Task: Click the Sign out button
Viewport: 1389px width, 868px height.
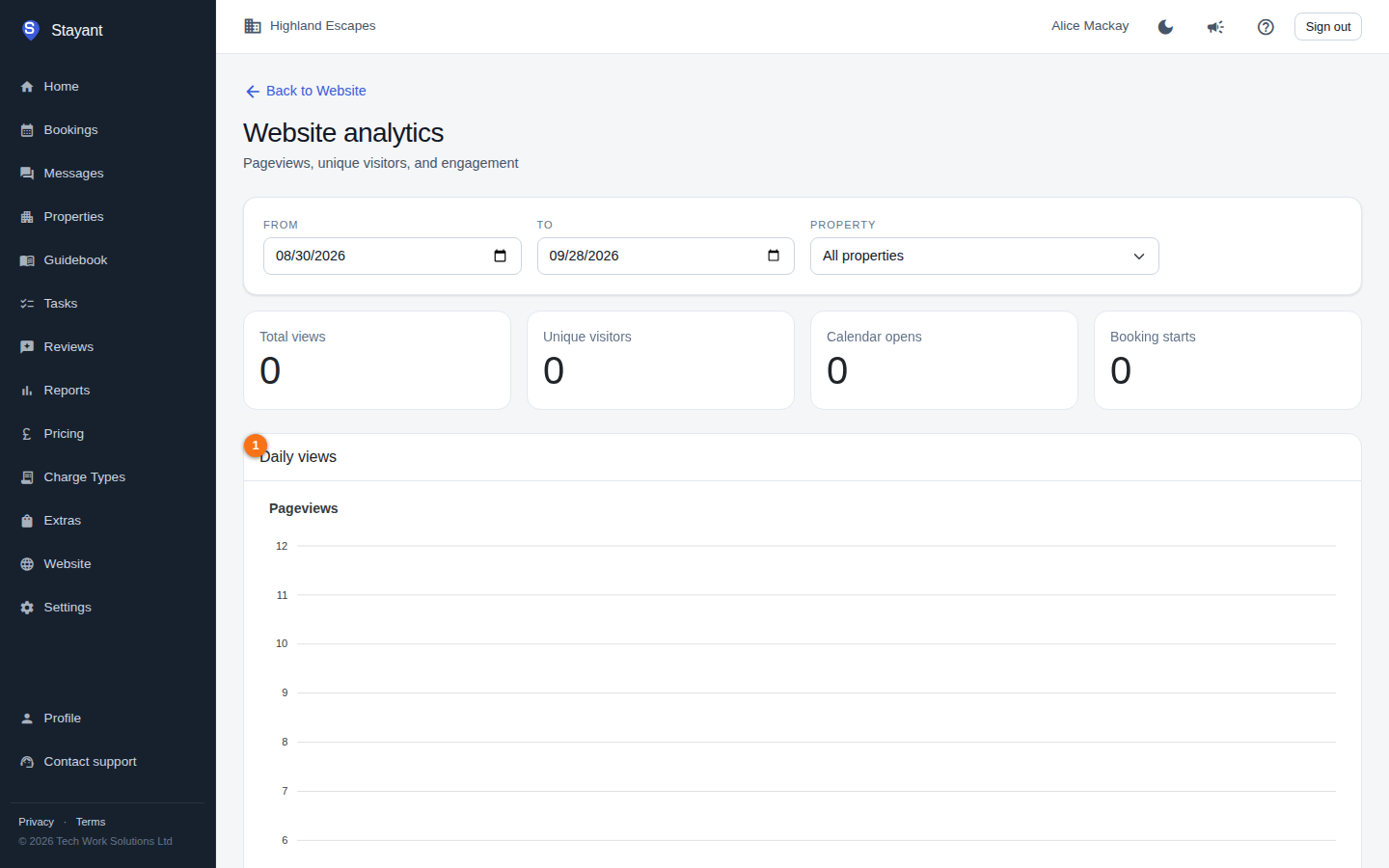Action: pyautogui.click(x=1327, y=27)
